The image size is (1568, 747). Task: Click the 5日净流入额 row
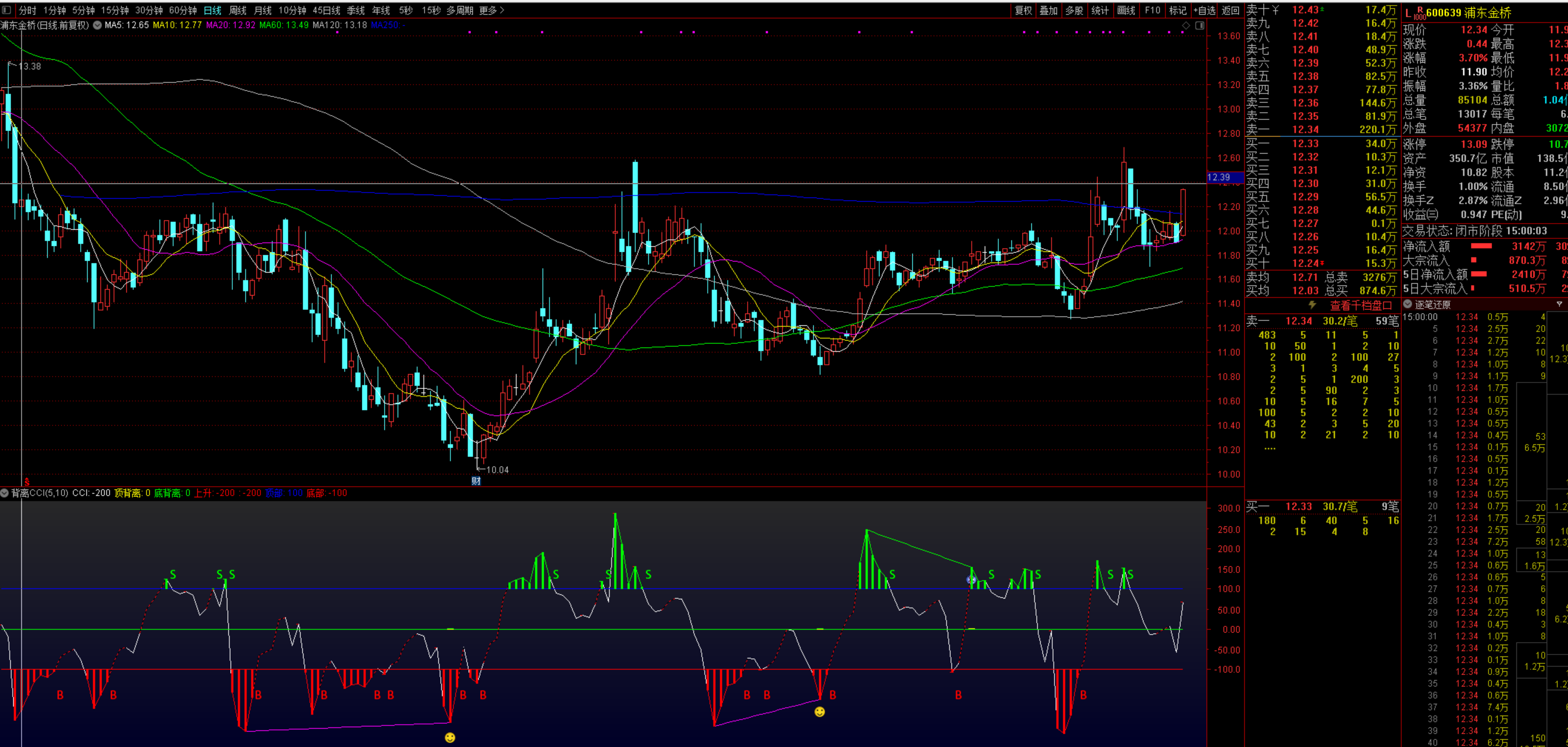point(1485,274)
